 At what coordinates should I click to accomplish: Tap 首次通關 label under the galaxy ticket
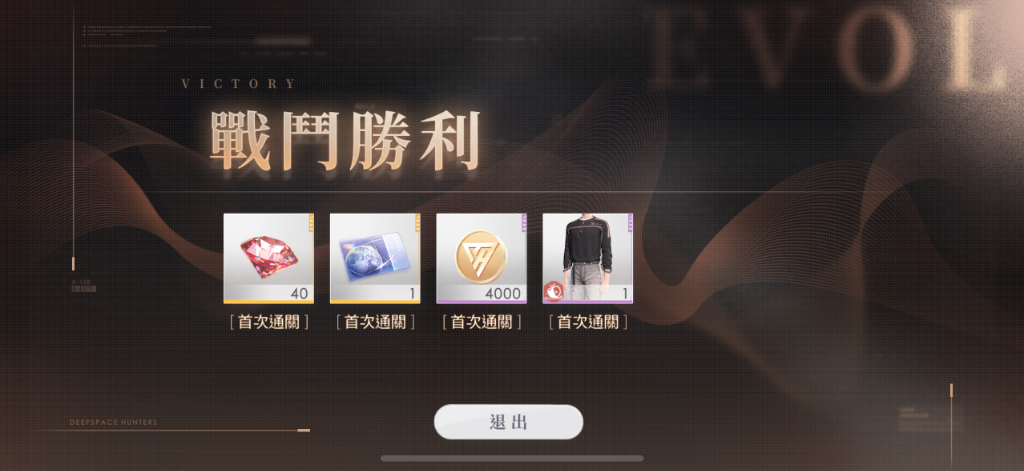[375, 322]
